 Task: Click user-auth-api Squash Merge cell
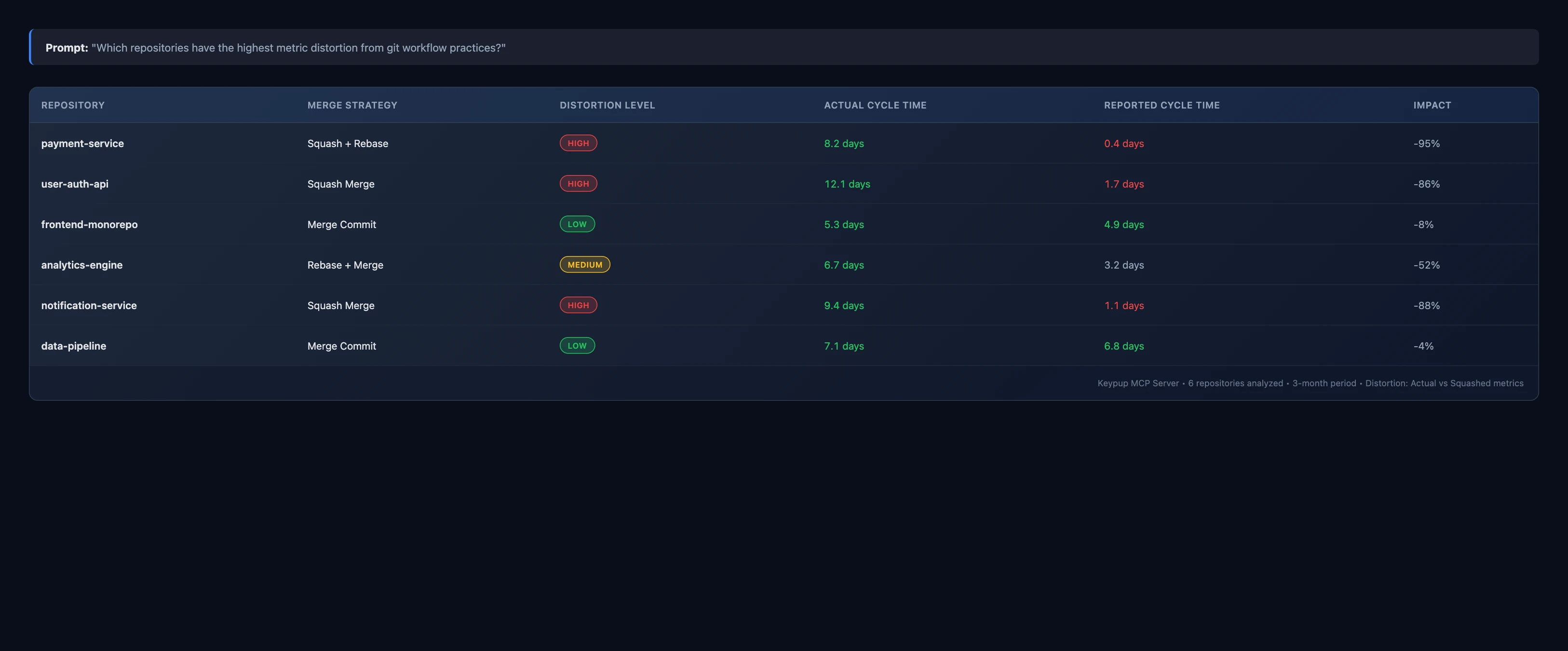click(x=341, y=184)
